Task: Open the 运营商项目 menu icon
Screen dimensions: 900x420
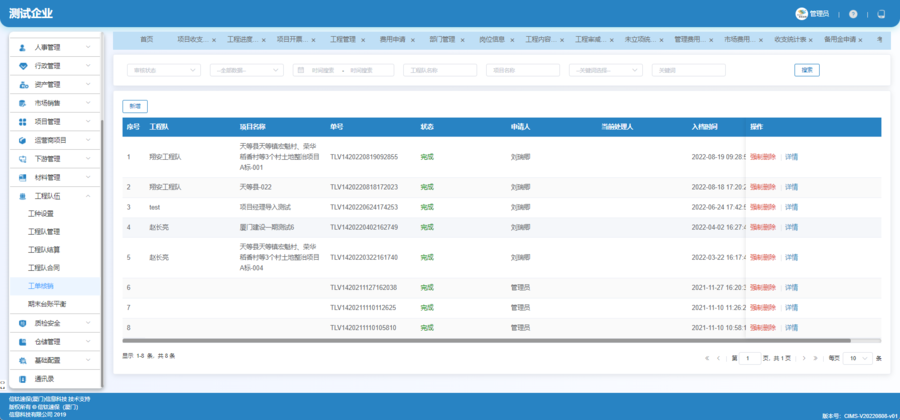Action: coord(22,140)
